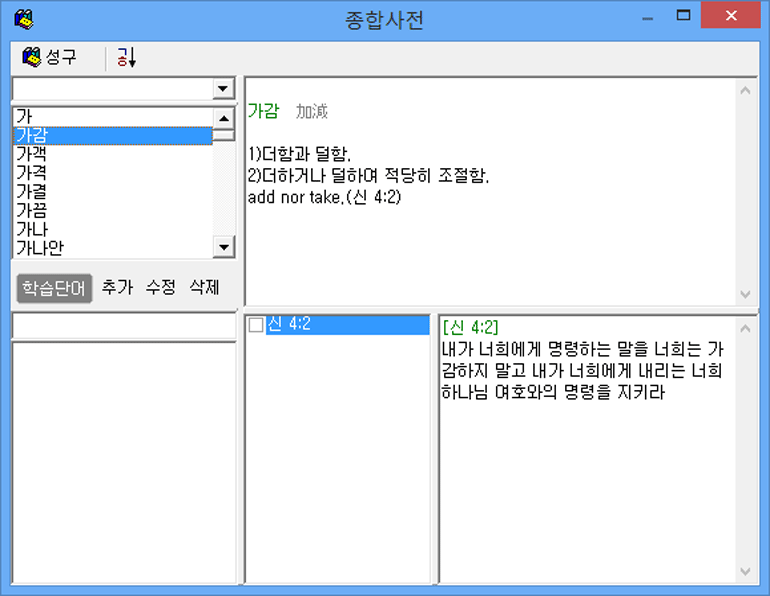Select the word 가 in the list
The height and width of the screenshot is (596, 770).
[113, 117]
